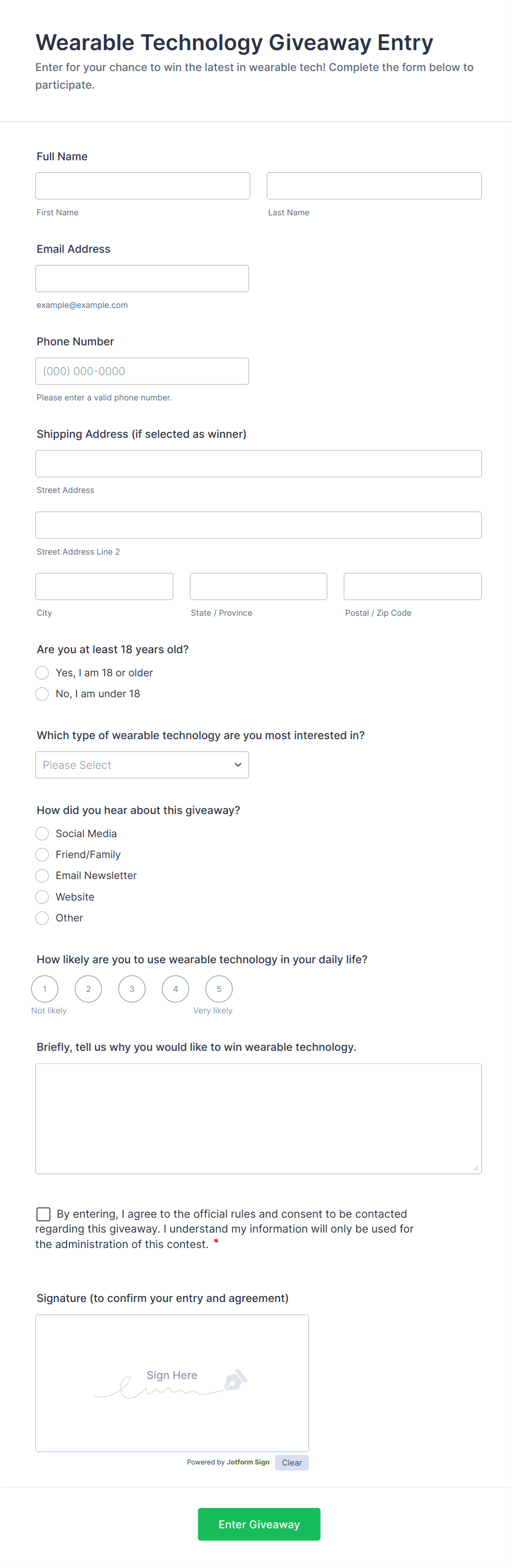Rate likelihood as 1 (Not likely)
Image resolution: width=512 pixels, height=1568 pixels.
(45, 989)
